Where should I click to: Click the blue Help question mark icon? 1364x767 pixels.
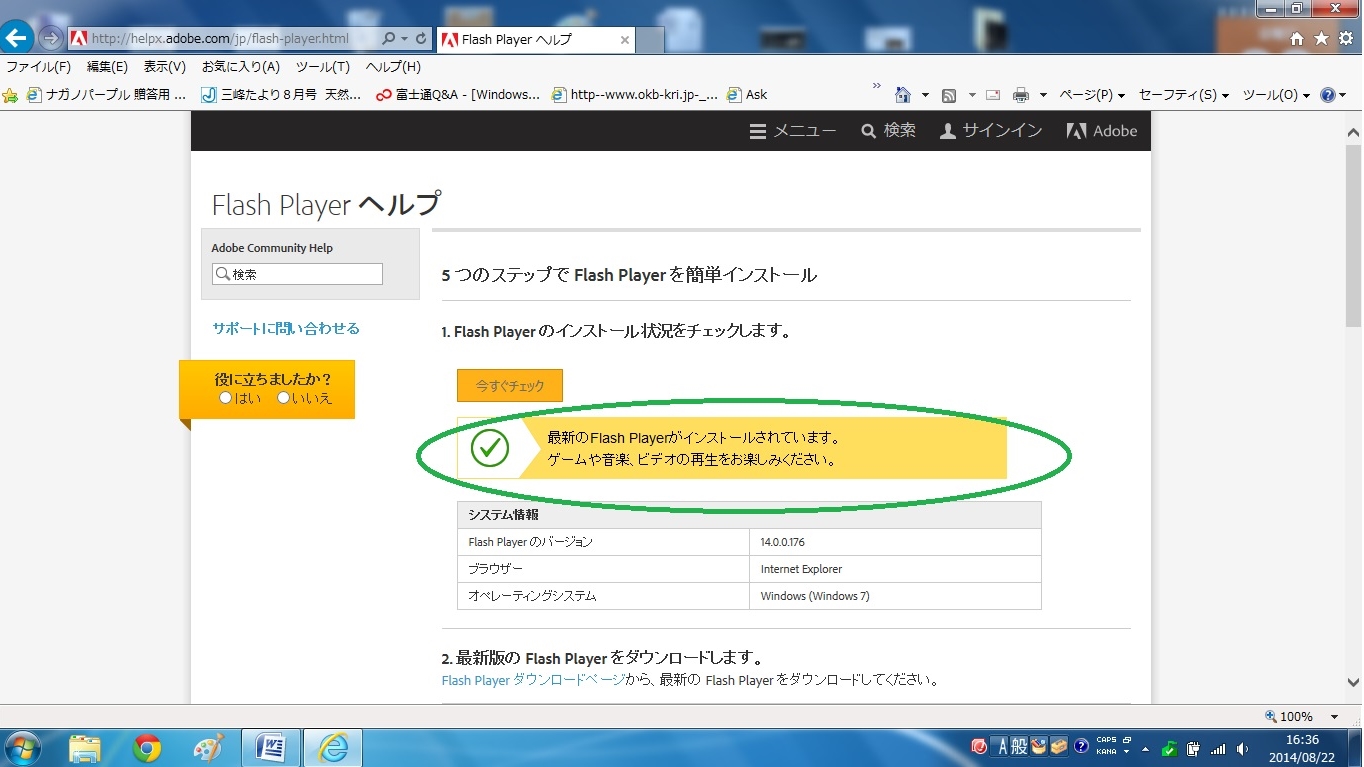click(1328, 95)
